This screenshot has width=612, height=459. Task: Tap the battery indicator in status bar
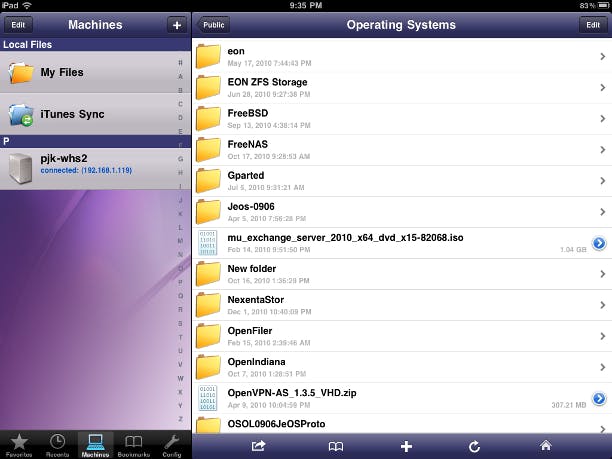click(x=604, y=5)
